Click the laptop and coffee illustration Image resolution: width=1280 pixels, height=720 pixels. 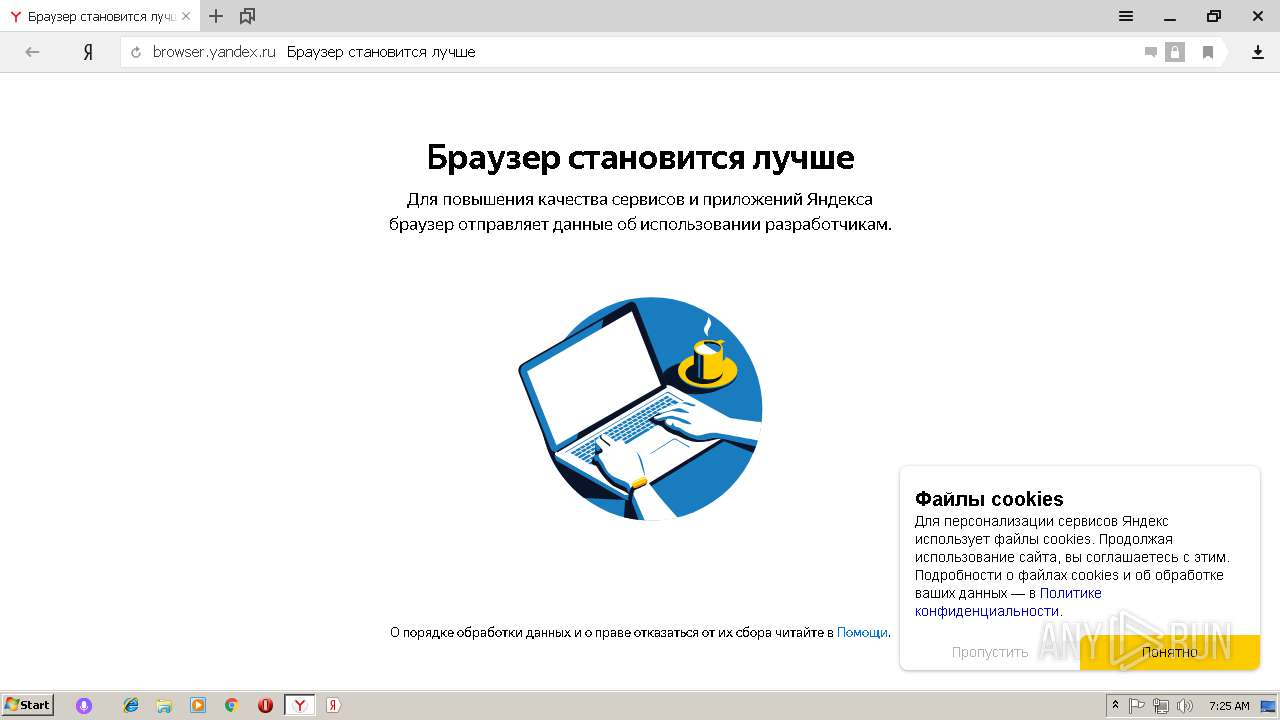click(x=640, y=408)
